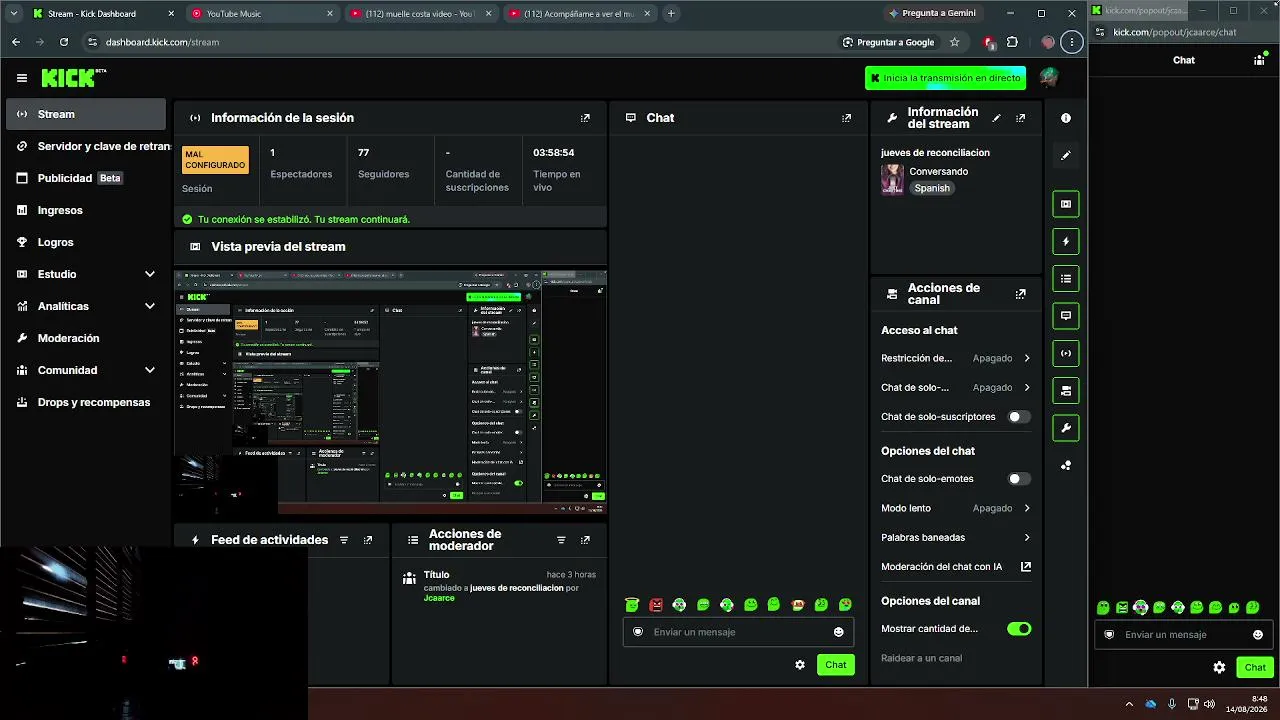1280x720 pixels.
Task: Toggle moderator actions list icon in right rail
Action: tap(1066, 279)
